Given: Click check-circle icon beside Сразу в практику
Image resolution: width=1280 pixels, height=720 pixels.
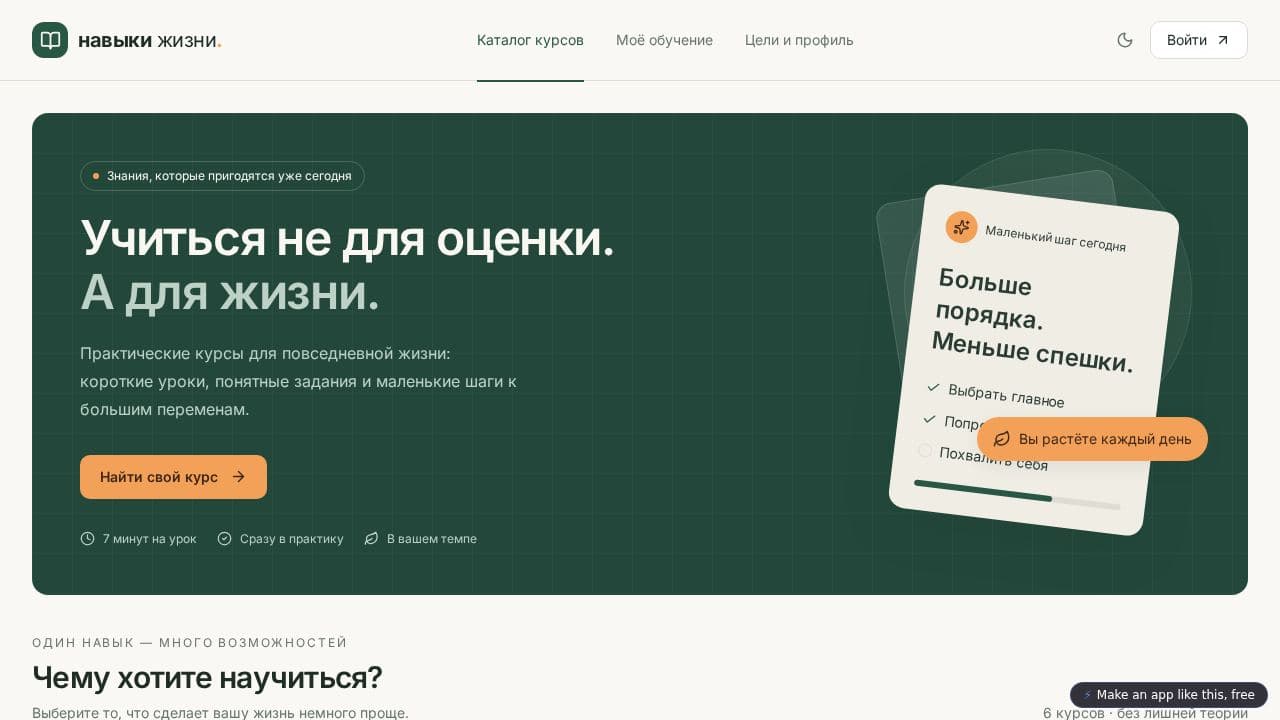Looking at the screenshot, I should [x=224, y=539].
